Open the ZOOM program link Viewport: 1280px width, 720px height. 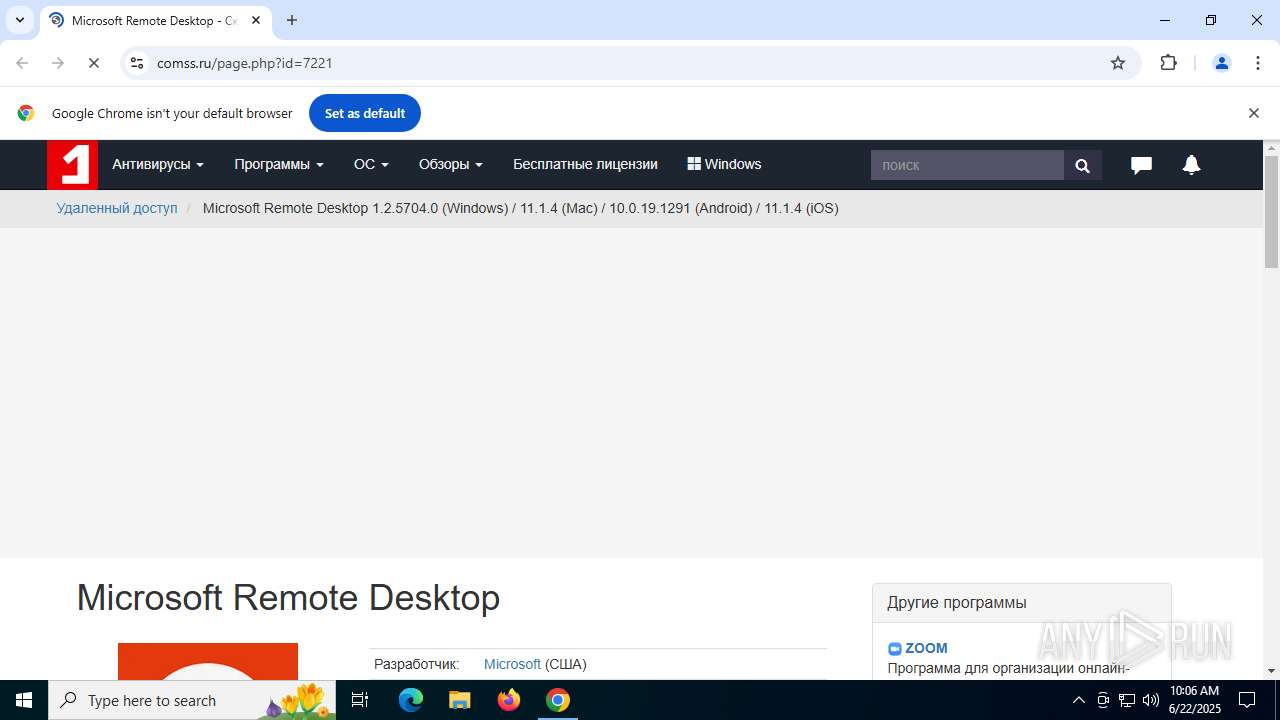coord(926,648)
